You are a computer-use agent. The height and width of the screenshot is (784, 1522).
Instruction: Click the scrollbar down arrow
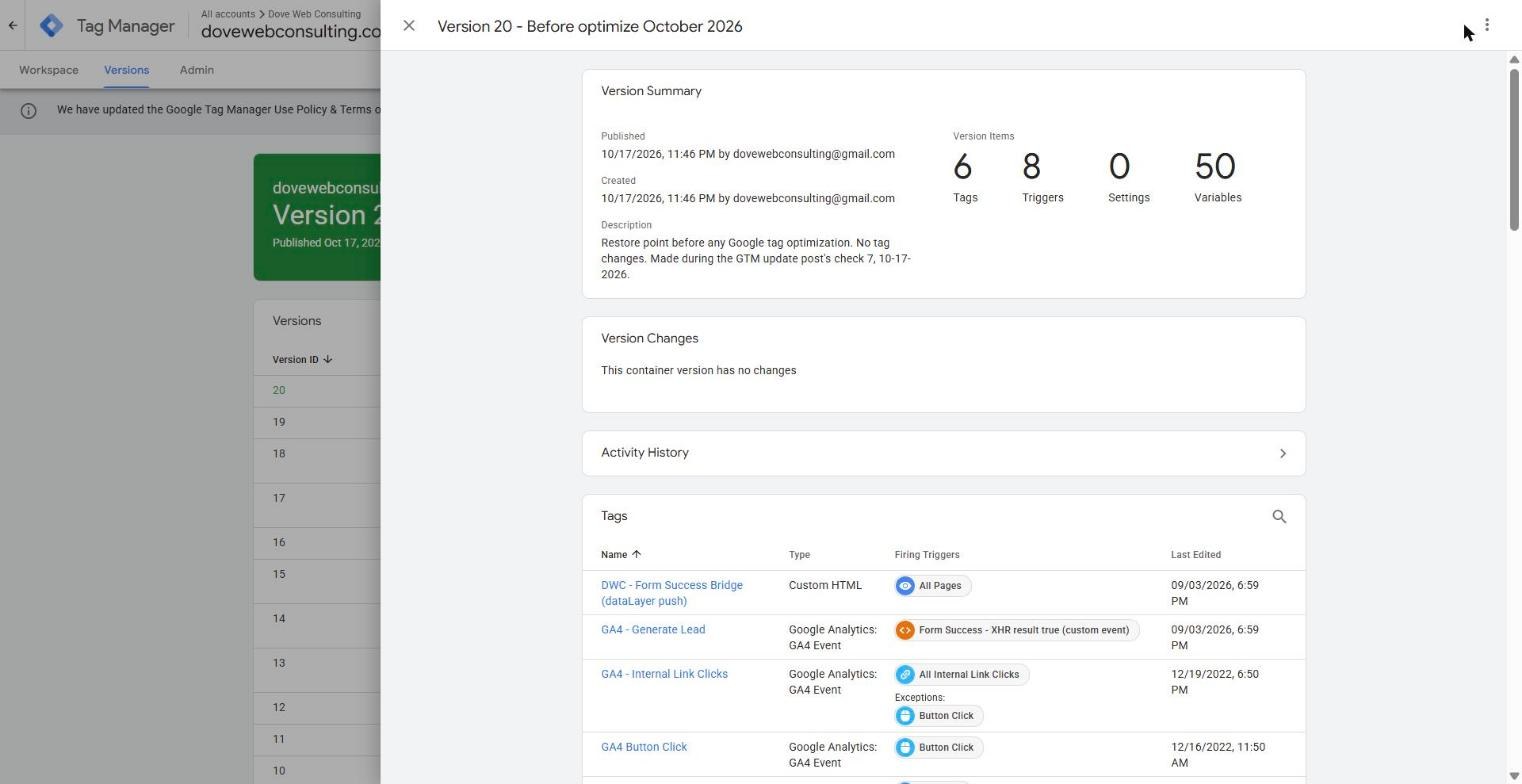click(1514, 776)
